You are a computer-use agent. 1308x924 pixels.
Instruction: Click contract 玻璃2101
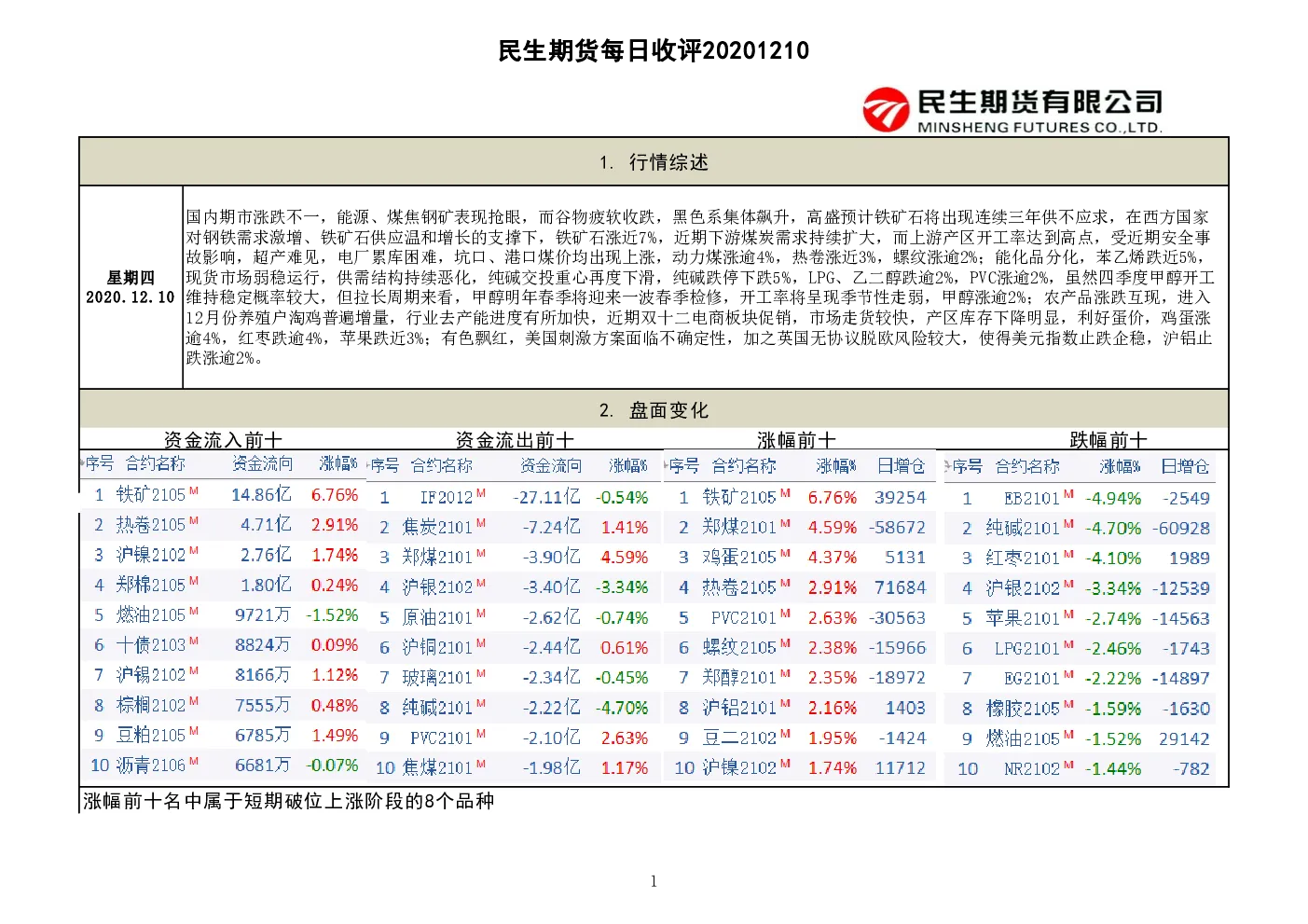(437, 678)
